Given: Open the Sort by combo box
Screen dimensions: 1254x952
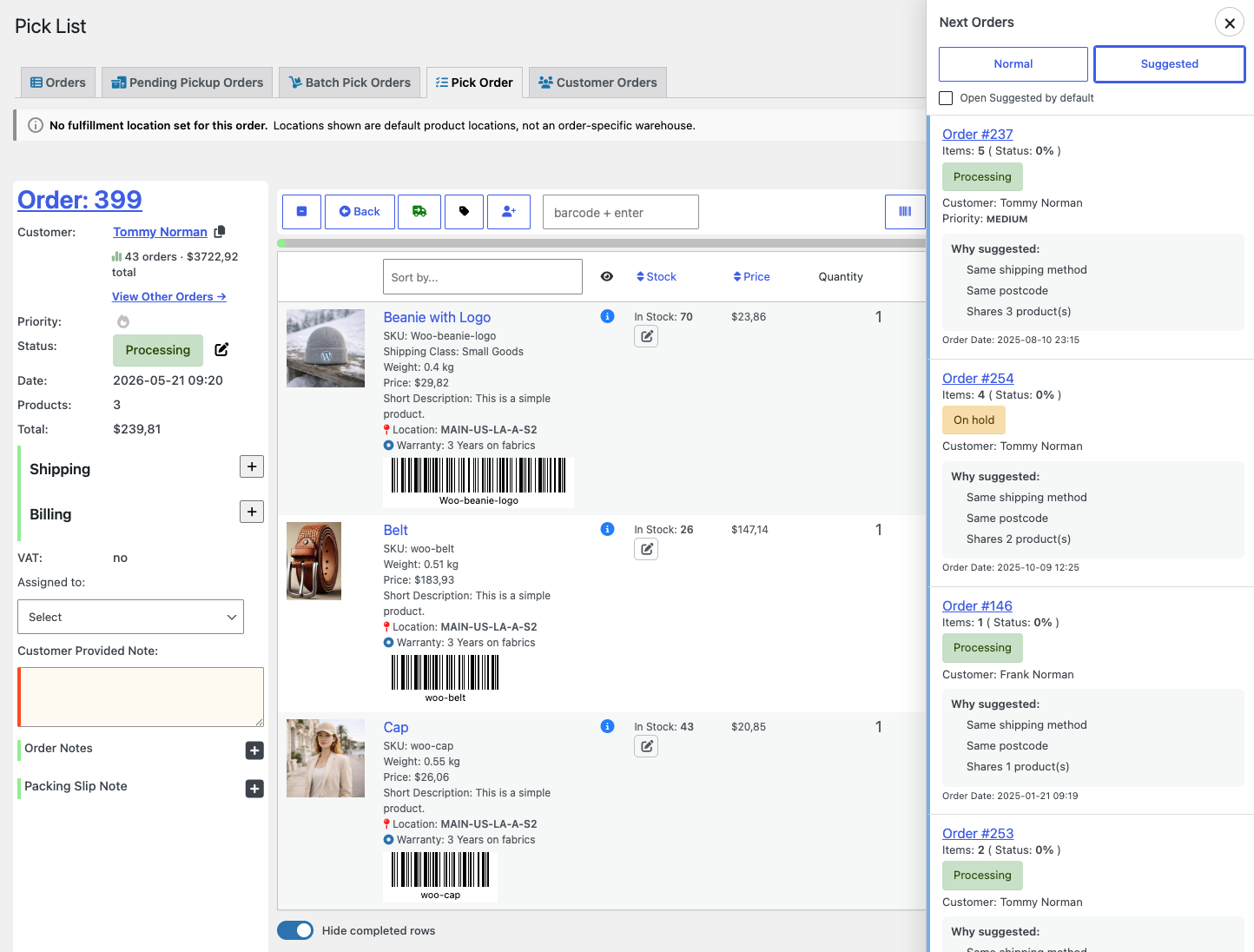Looking at the screenshot, I should [483, 277].
